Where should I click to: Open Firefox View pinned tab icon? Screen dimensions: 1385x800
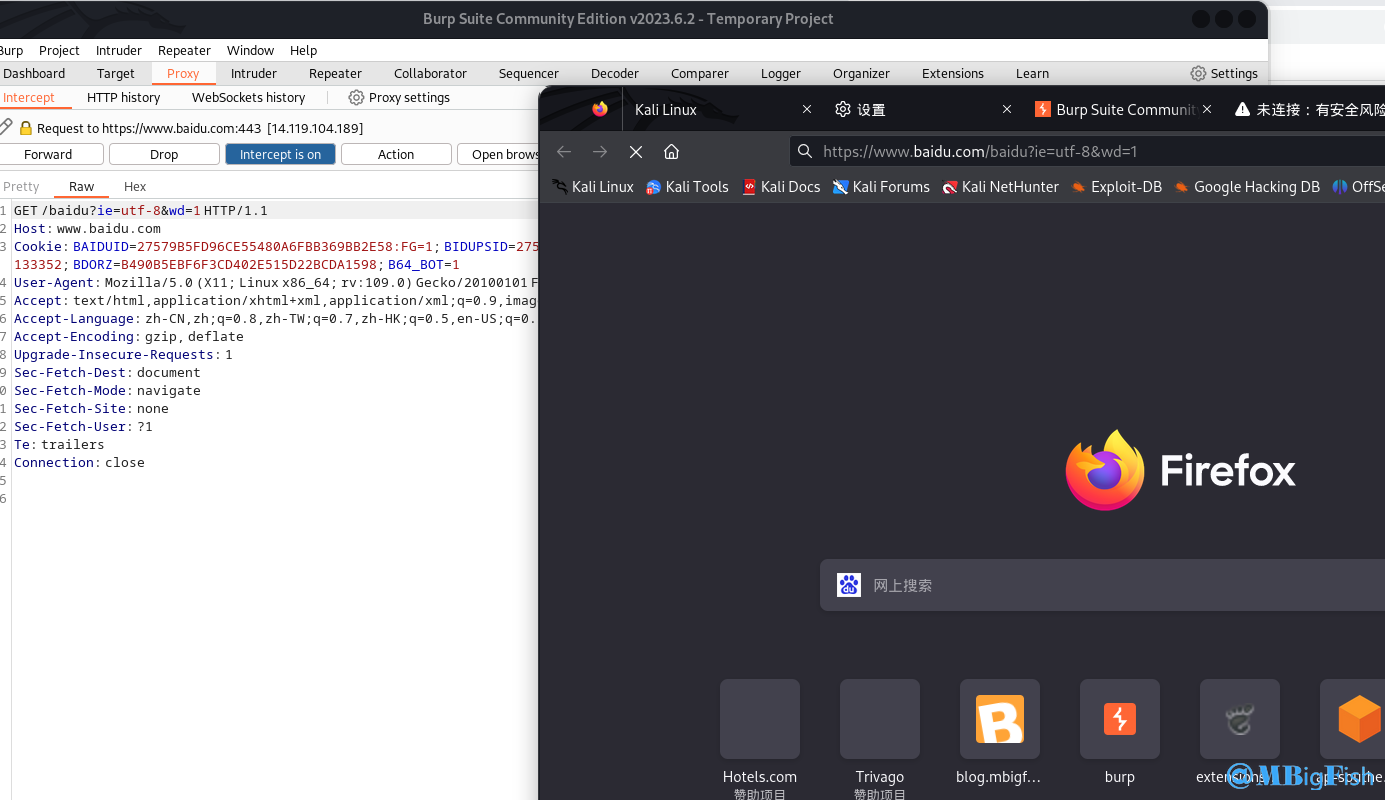[600, 109]
